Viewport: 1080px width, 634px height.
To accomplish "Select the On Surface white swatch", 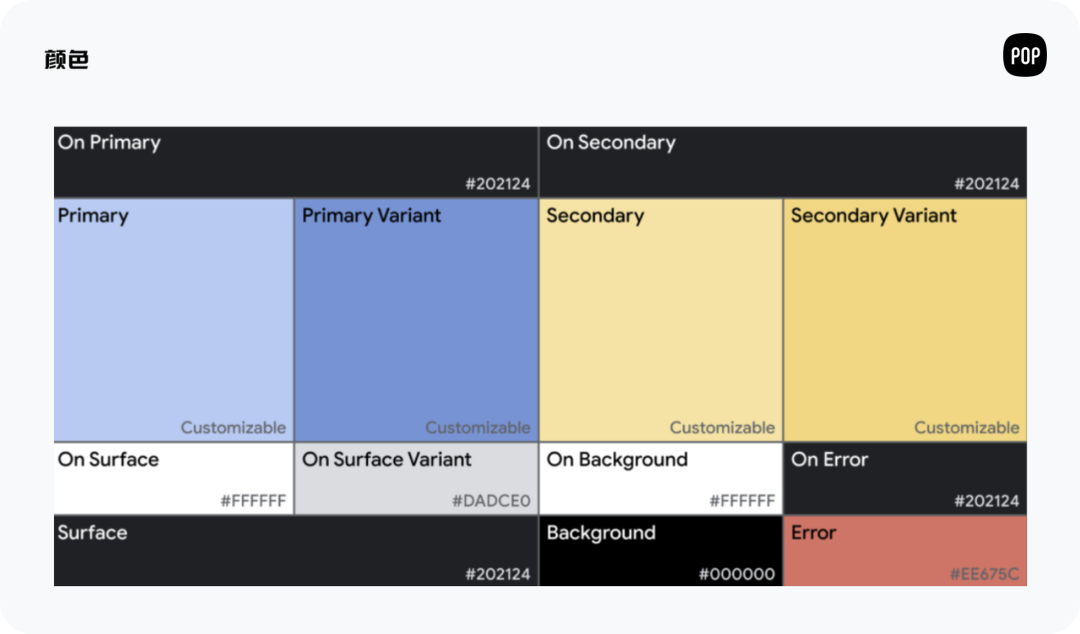I will coord(173,479).
